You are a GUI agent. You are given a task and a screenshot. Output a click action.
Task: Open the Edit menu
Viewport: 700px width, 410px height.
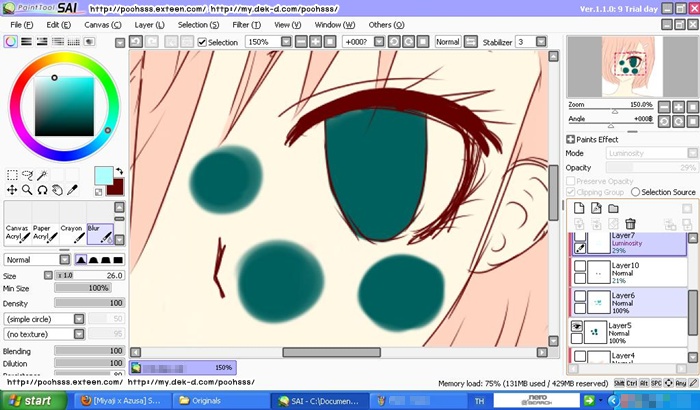point(58,25)
